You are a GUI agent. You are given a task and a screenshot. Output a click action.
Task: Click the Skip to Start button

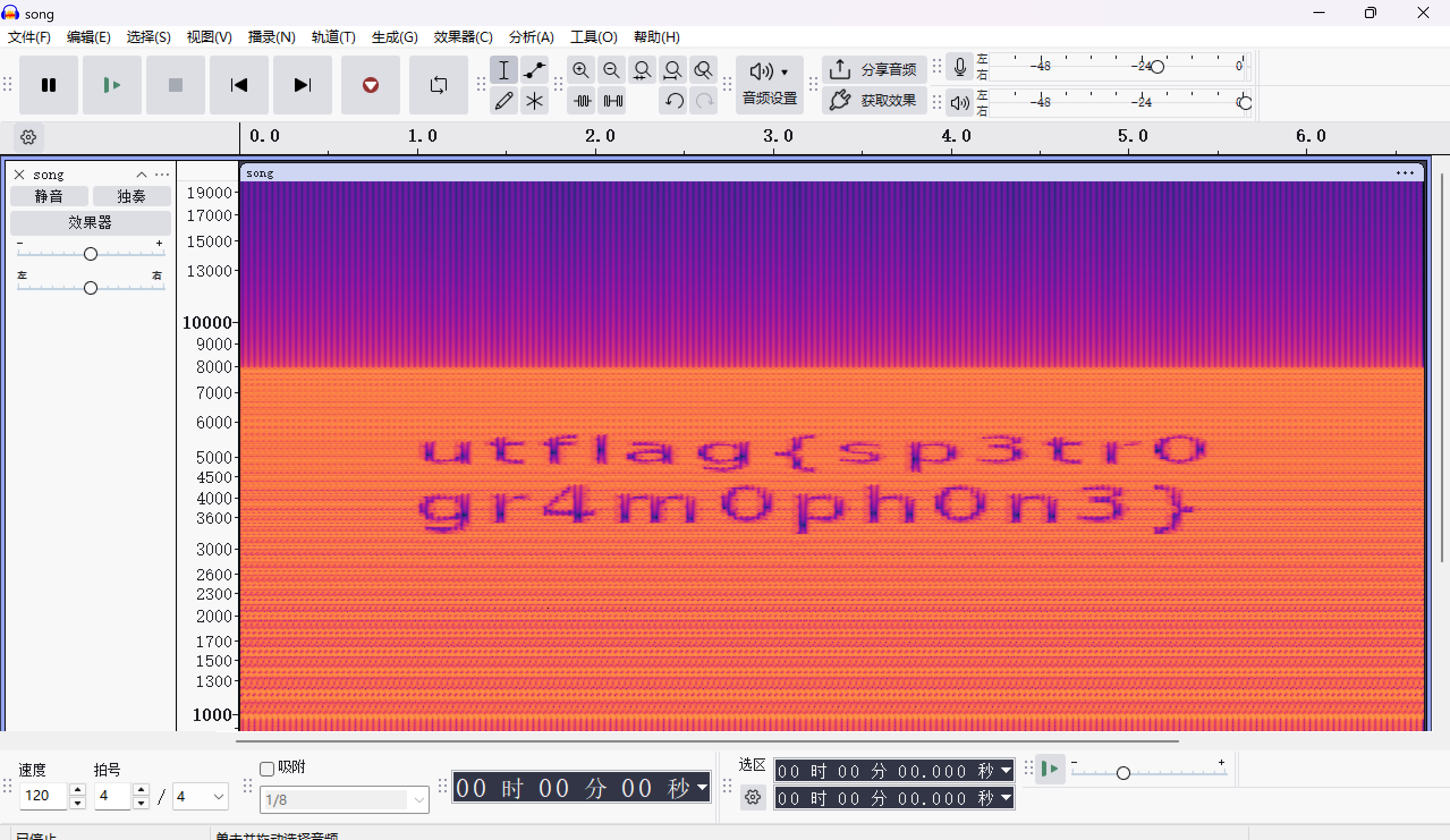tap(239, 85)
